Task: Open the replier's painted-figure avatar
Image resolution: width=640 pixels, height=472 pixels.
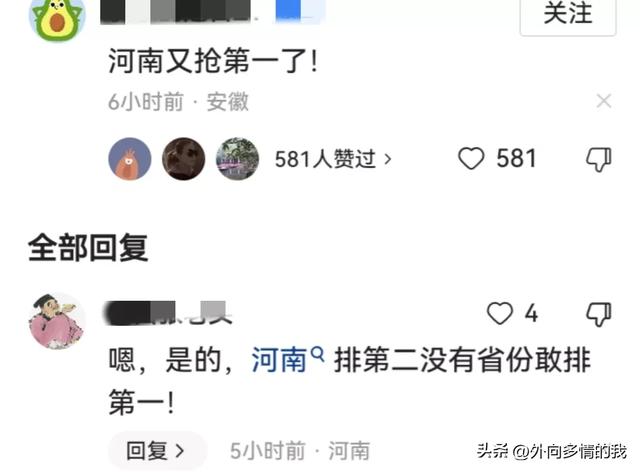Action: click(x=57, y=321)
